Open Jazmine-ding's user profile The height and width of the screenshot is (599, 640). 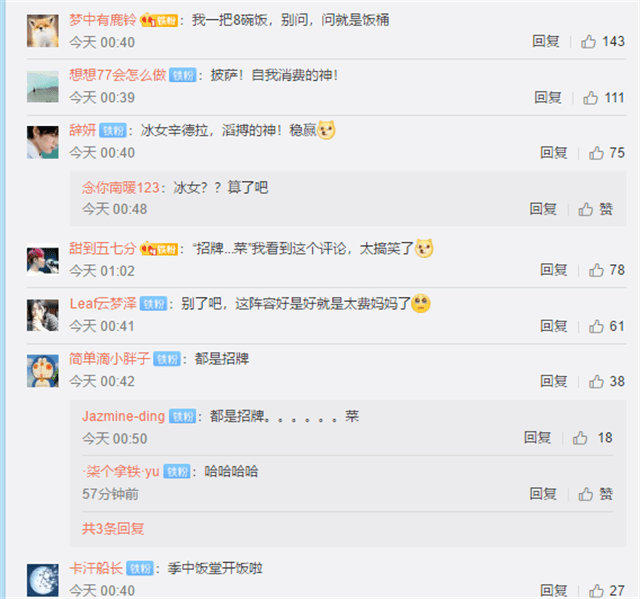(123, 416)
